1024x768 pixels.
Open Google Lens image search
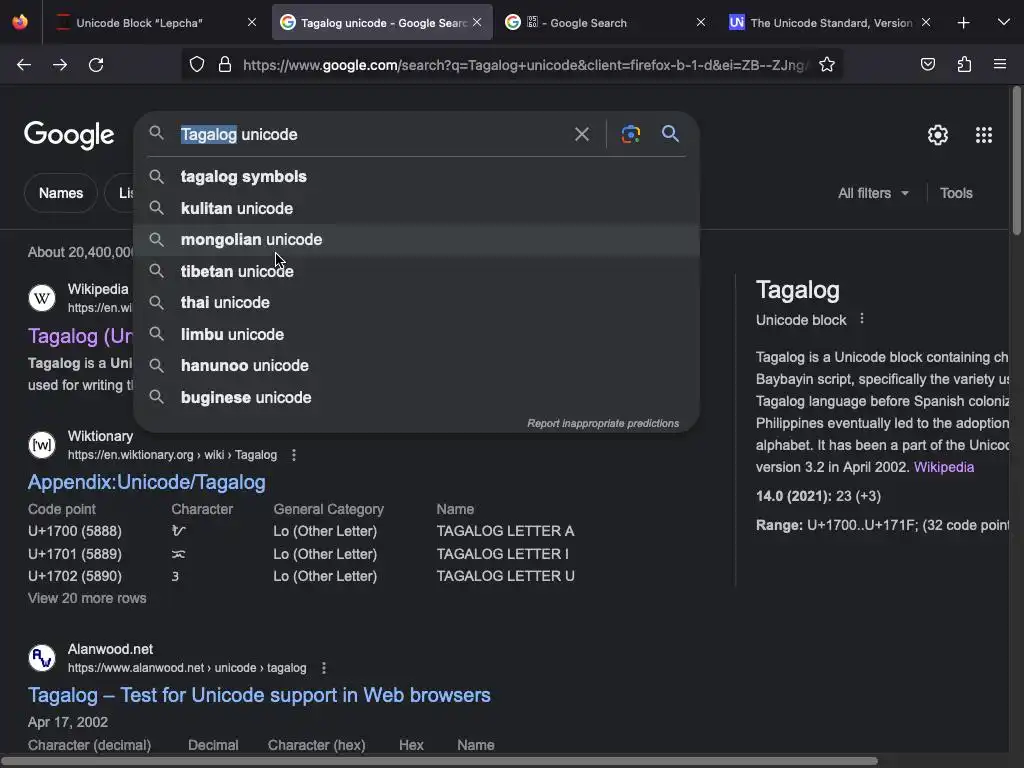(x=630, y=135)
